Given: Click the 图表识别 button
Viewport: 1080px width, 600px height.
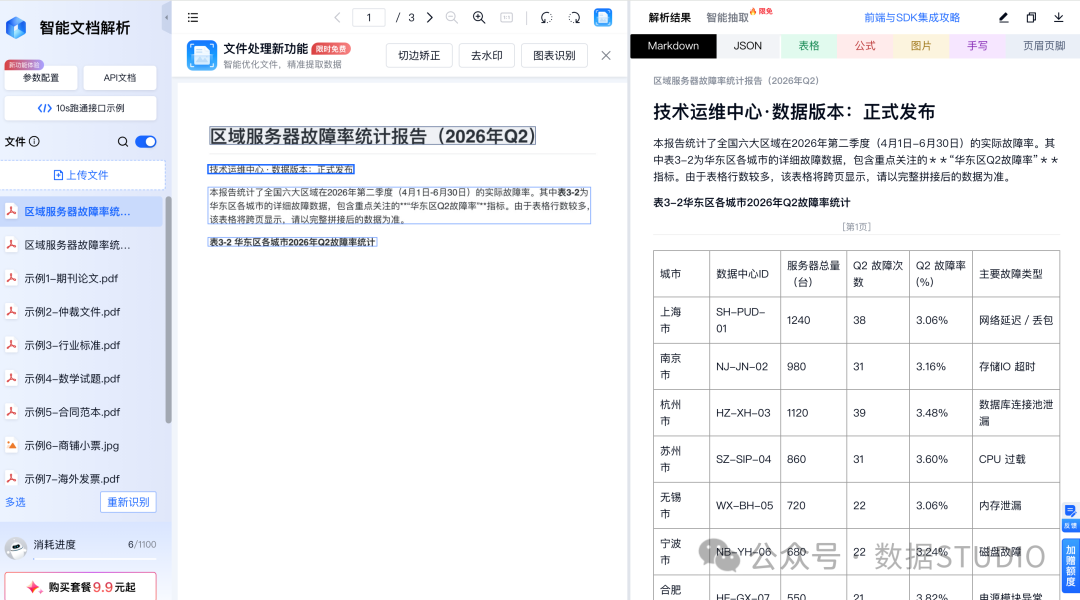Looking at the screenshot, I should coord(554,55).
